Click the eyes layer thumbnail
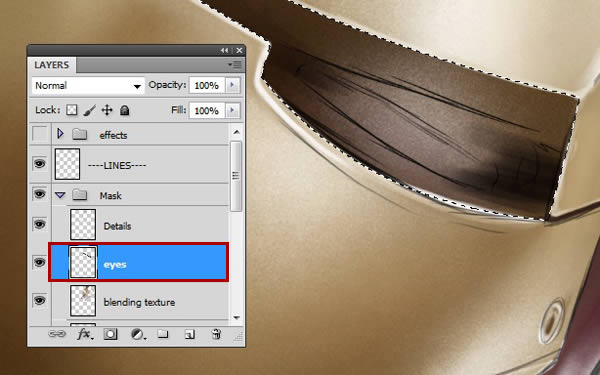The width and height of the screenshot is (600, 375). pos(83,262)
